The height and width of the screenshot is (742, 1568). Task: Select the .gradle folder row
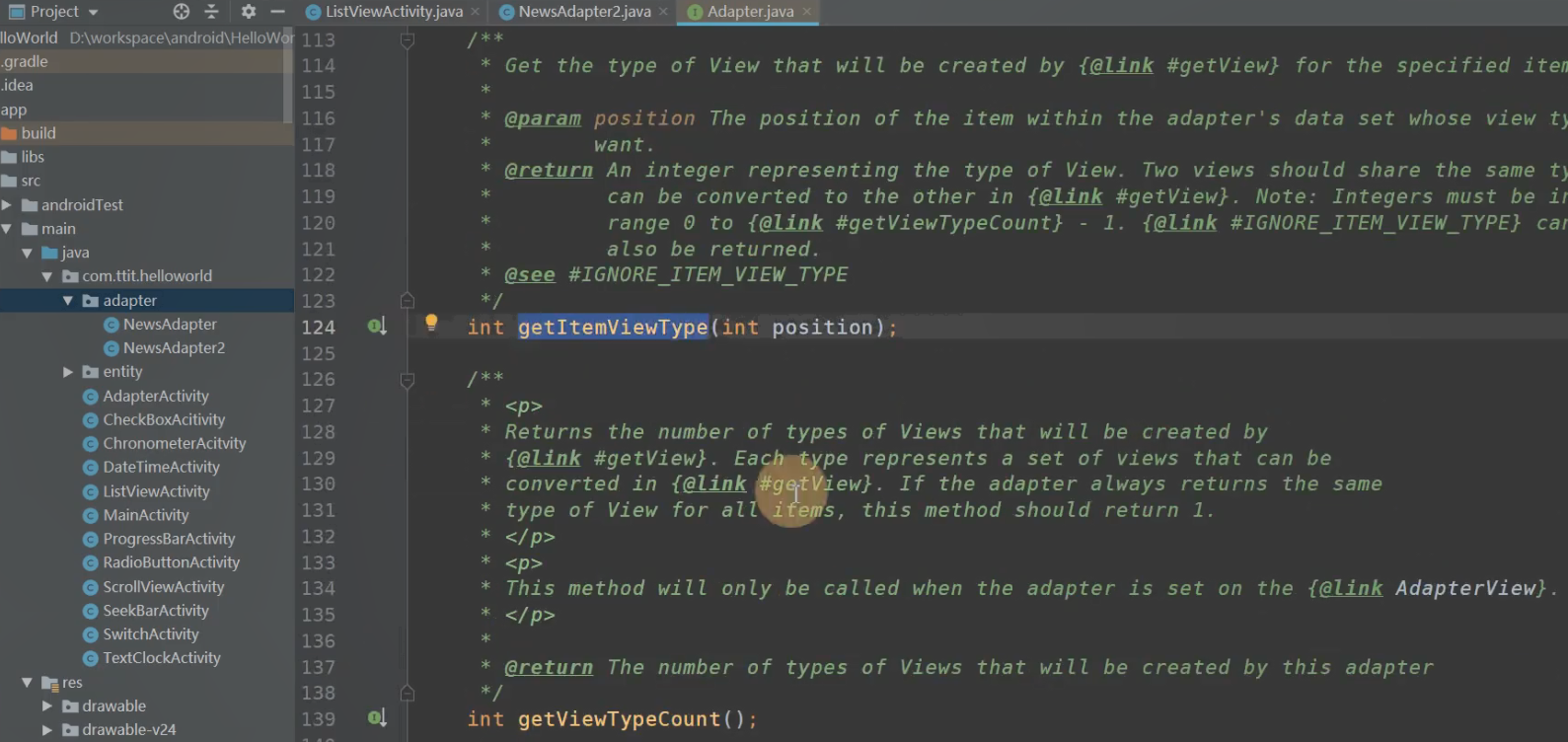pos(147,61)
